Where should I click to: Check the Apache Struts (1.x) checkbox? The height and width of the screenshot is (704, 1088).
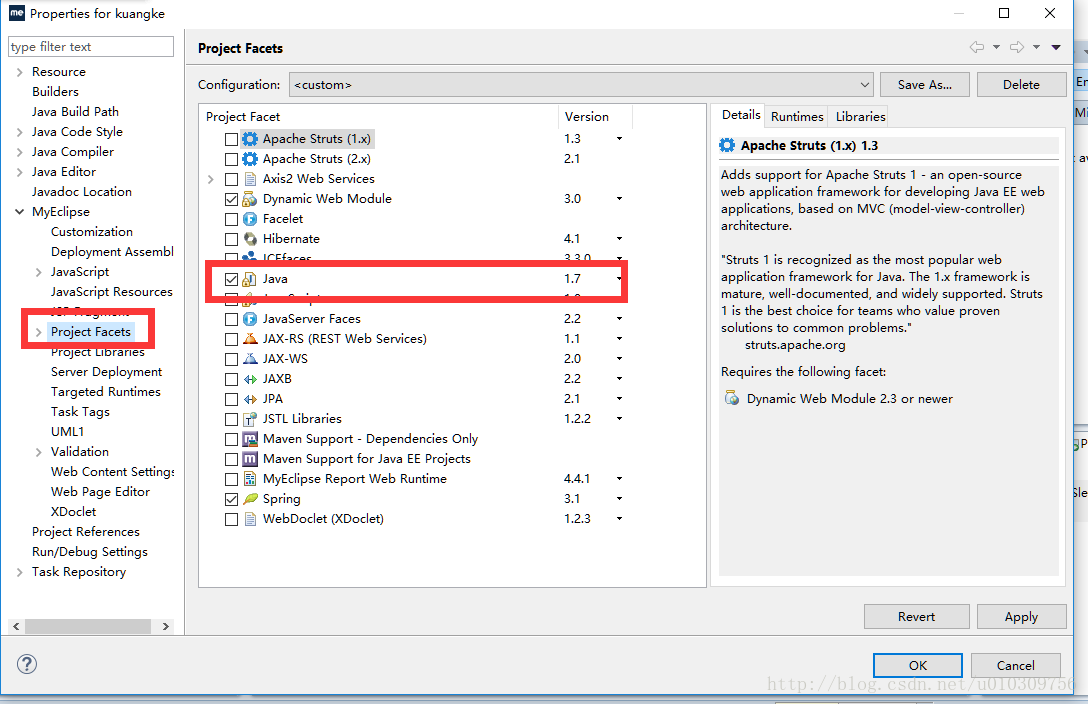click(232, 139)
